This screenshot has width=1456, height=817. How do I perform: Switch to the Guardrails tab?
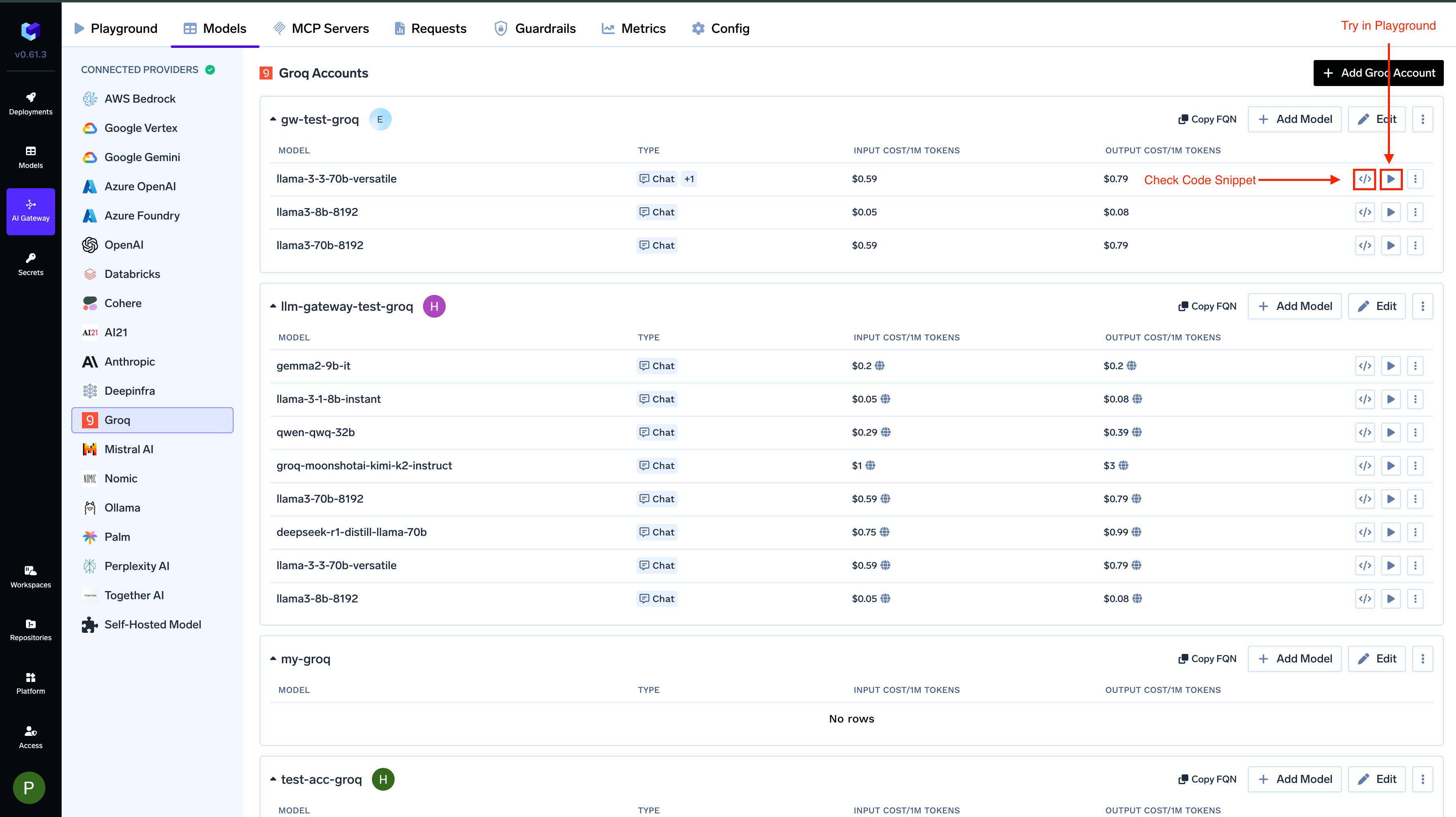coord(535,28)
